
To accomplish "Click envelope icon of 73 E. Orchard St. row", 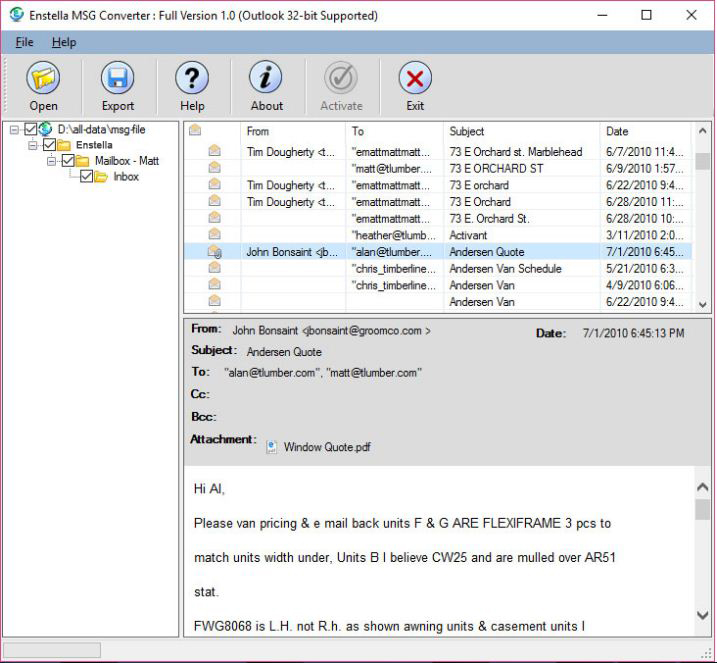I will pos(214,218).
